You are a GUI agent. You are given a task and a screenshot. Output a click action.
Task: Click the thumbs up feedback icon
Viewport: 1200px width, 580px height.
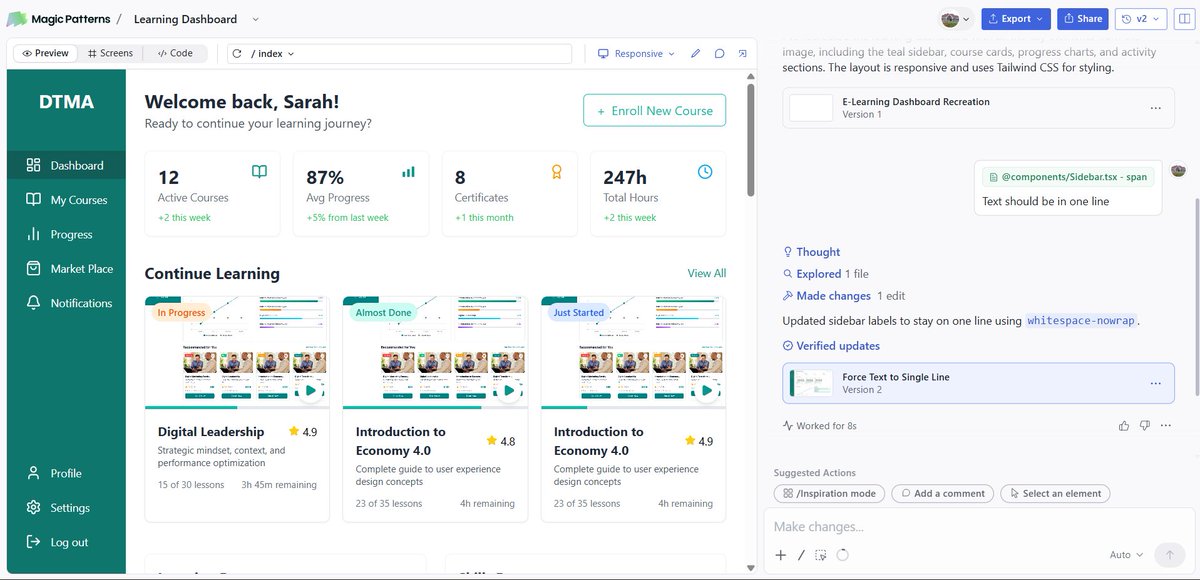[x=1124, y=426]
